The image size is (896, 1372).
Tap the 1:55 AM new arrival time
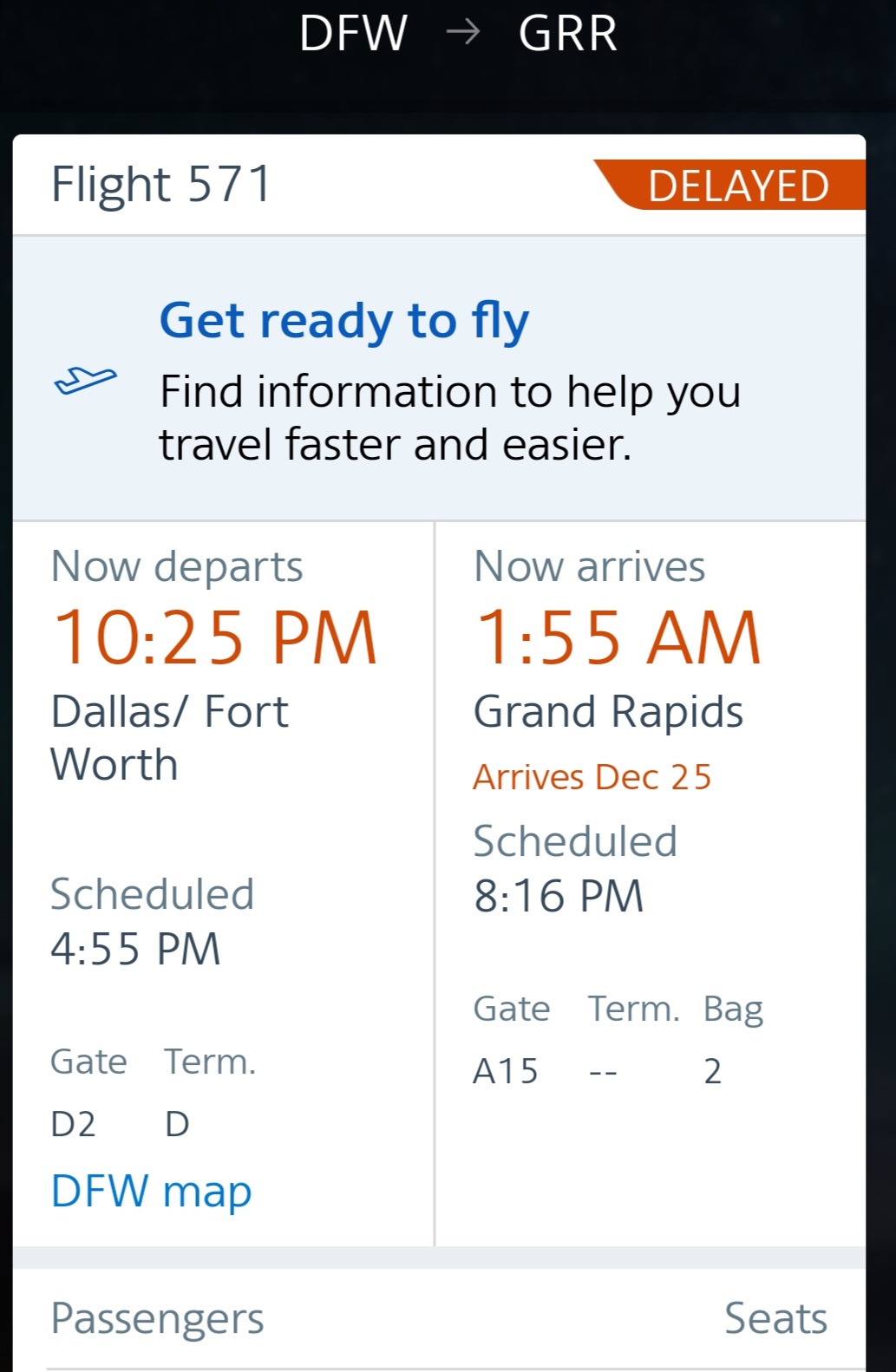[x=618, y=638]
